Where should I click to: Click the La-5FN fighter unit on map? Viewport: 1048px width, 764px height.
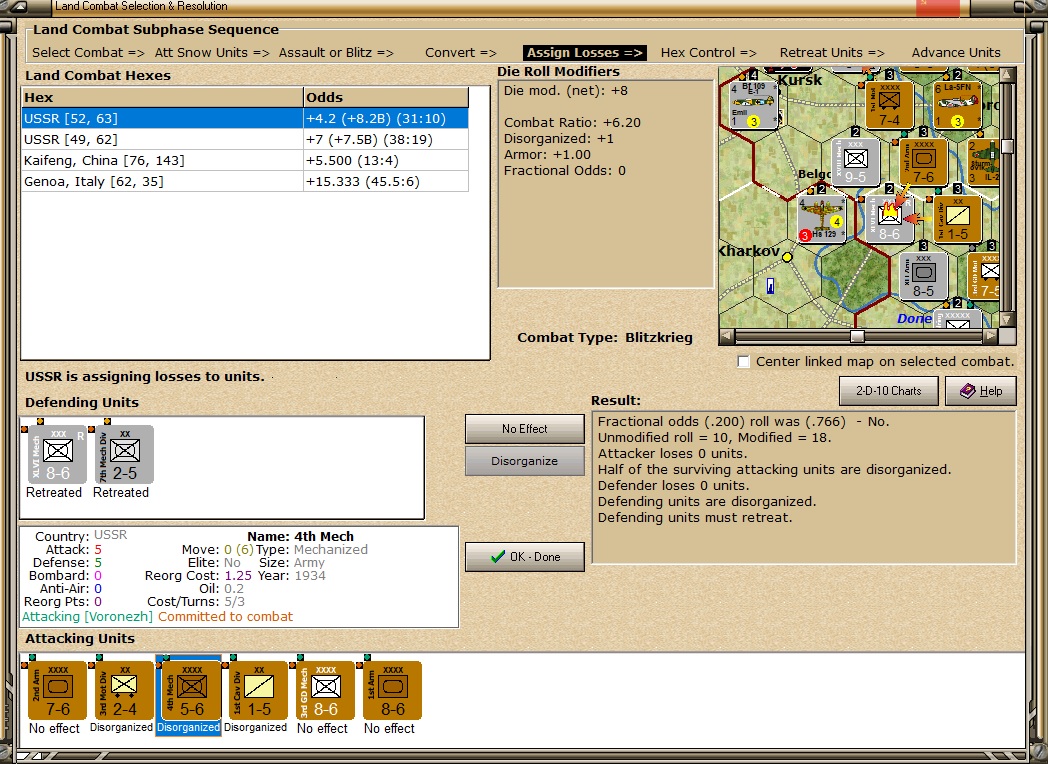[957, 104]
